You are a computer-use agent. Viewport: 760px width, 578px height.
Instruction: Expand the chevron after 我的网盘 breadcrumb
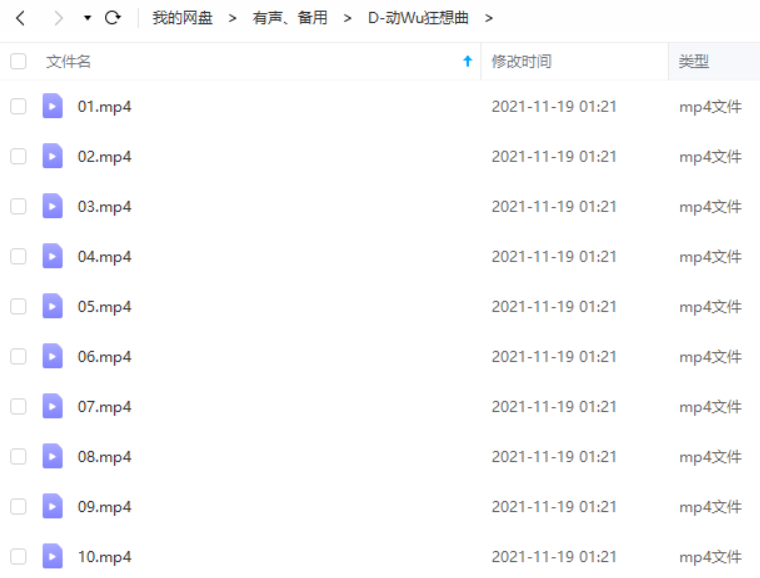click(233, 18)
